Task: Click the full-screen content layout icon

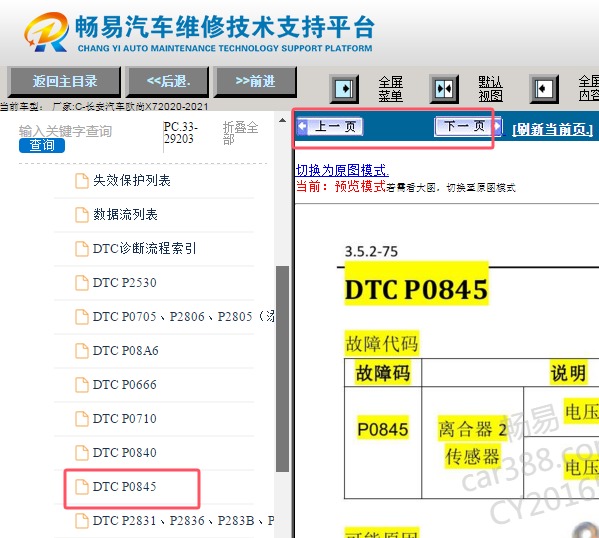Action: 544,89
